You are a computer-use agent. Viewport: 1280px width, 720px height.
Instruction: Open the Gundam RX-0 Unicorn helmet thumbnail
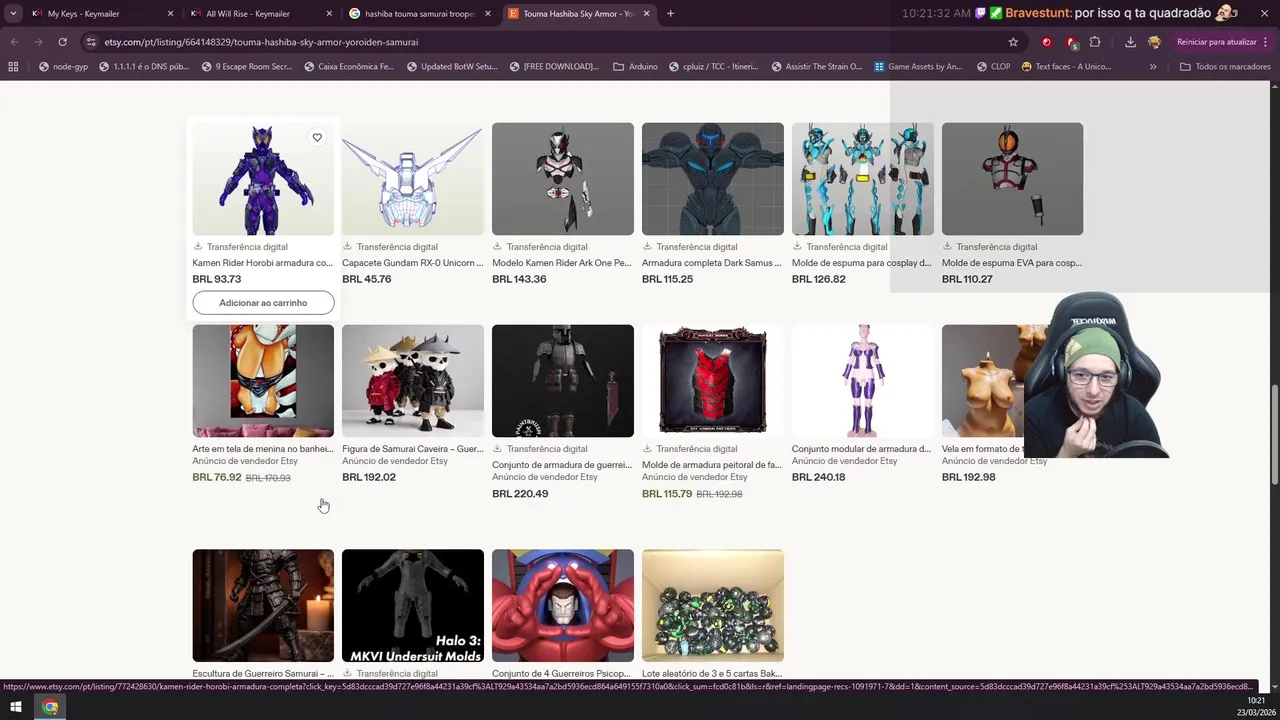click(x=413, y=179)
